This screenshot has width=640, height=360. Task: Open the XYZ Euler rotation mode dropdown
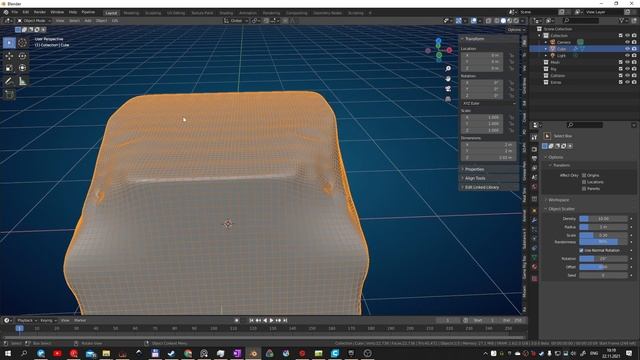489,103
